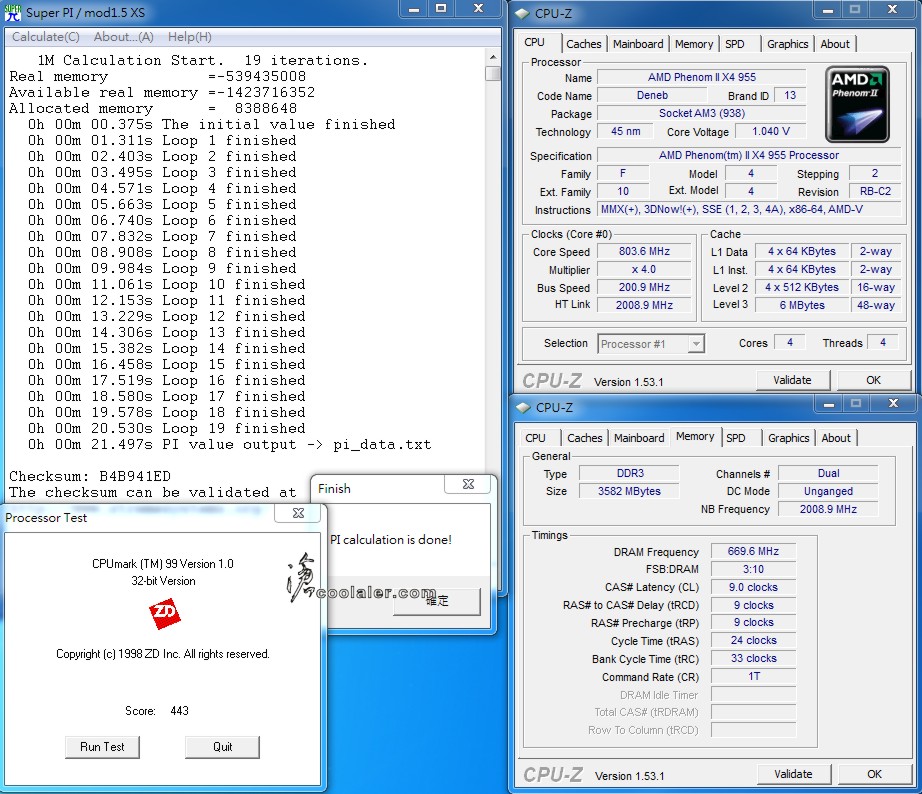Click the Technology value "45 nm"
This screenshot has width=922, height=794.
coord(625,131)
